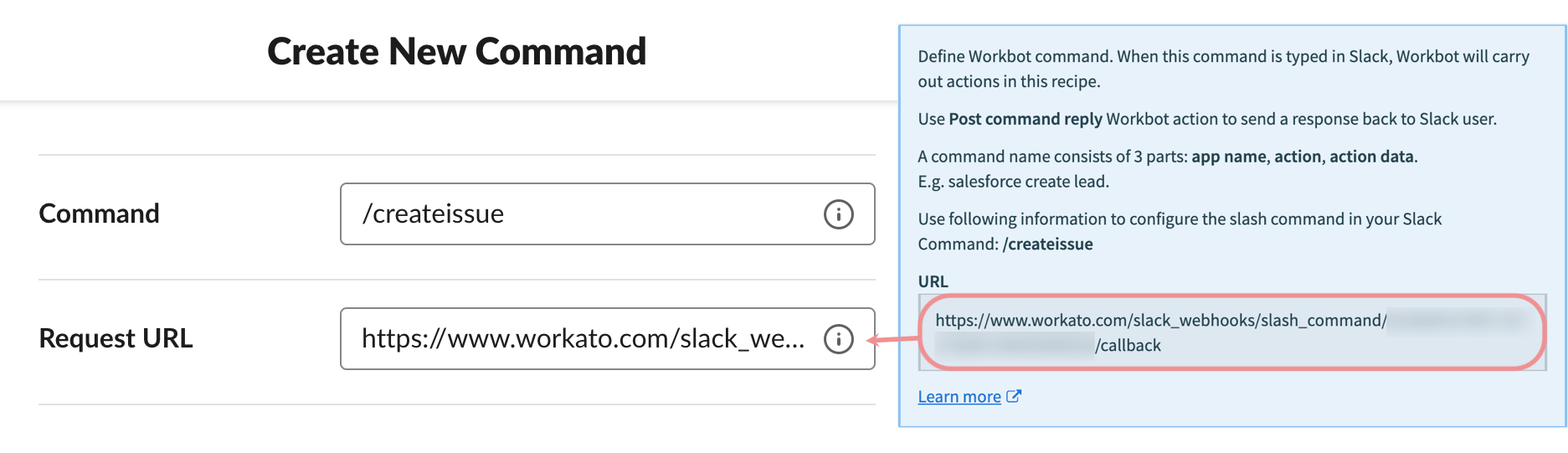The height and width of the screenshot is (453, 1568).
Task: Click the bold URL label in the tooltip
Action: tap(933, 282)
